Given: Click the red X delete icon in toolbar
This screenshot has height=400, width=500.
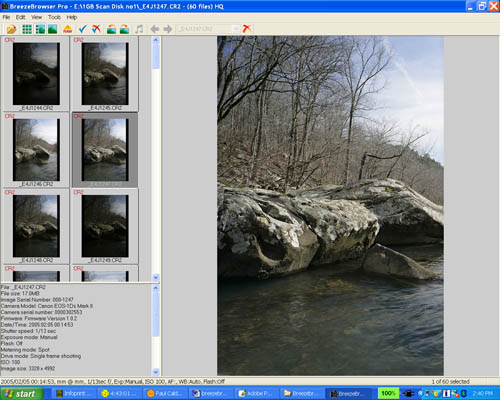Looking at the screenshot, I should [x=247, y=29].
